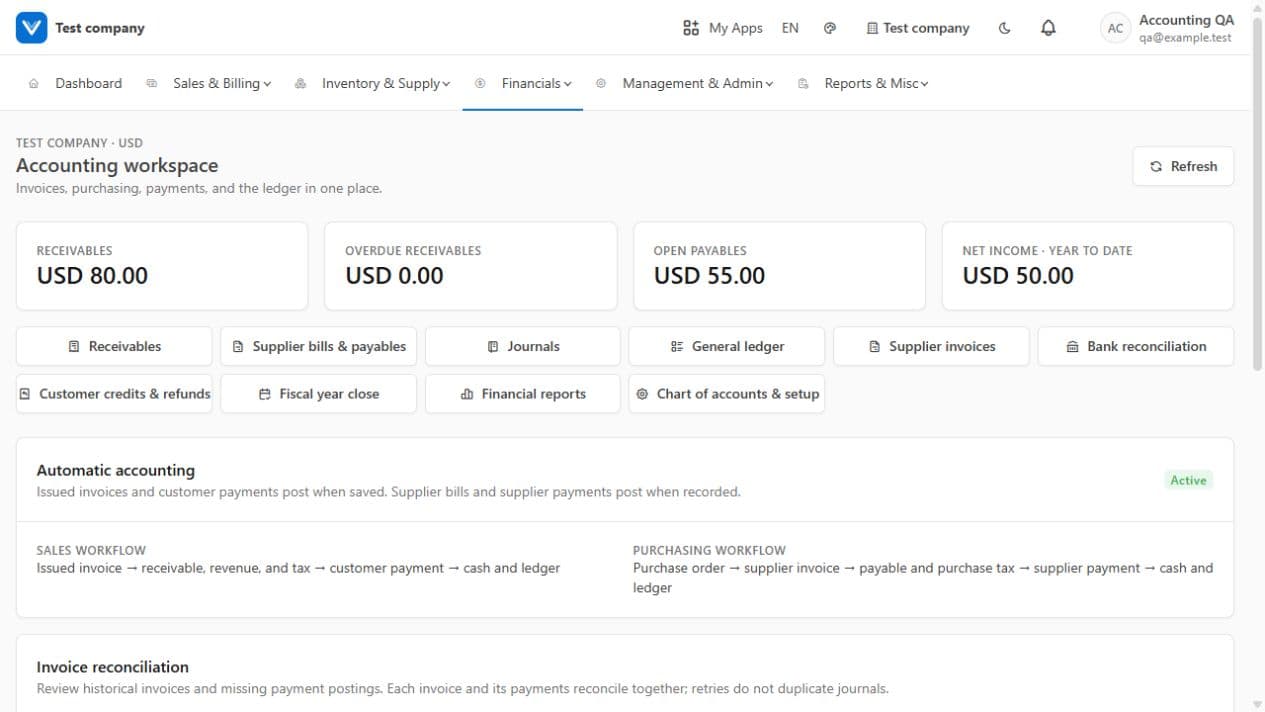This screenshot has height=712, width=1265.
Task: Click the Management & Admin menu icon
Action: [601, 84]
